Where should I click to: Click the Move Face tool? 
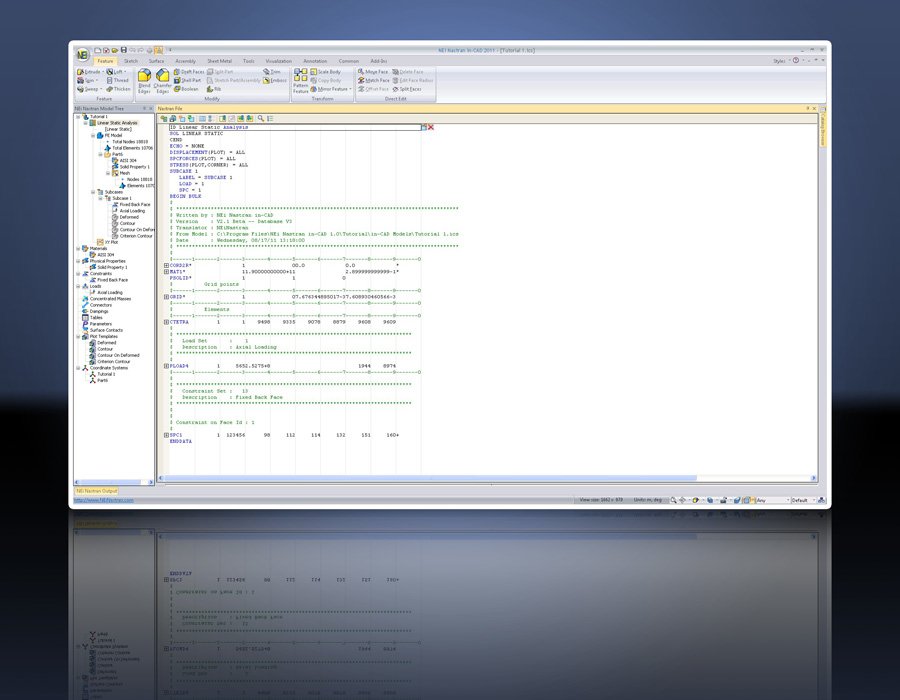click(x=373, y=72)
